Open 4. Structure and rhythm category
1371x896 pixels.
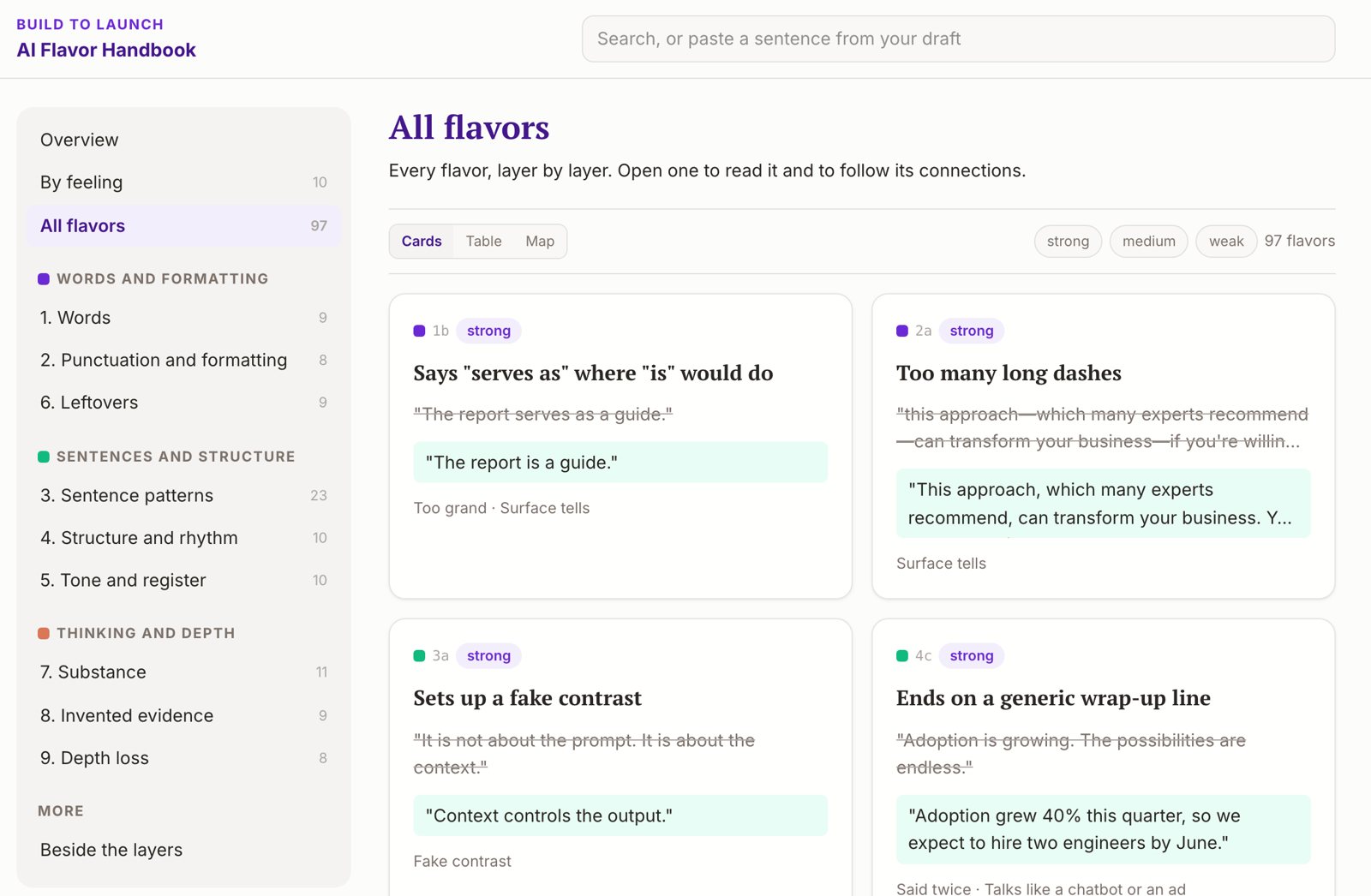183,538
